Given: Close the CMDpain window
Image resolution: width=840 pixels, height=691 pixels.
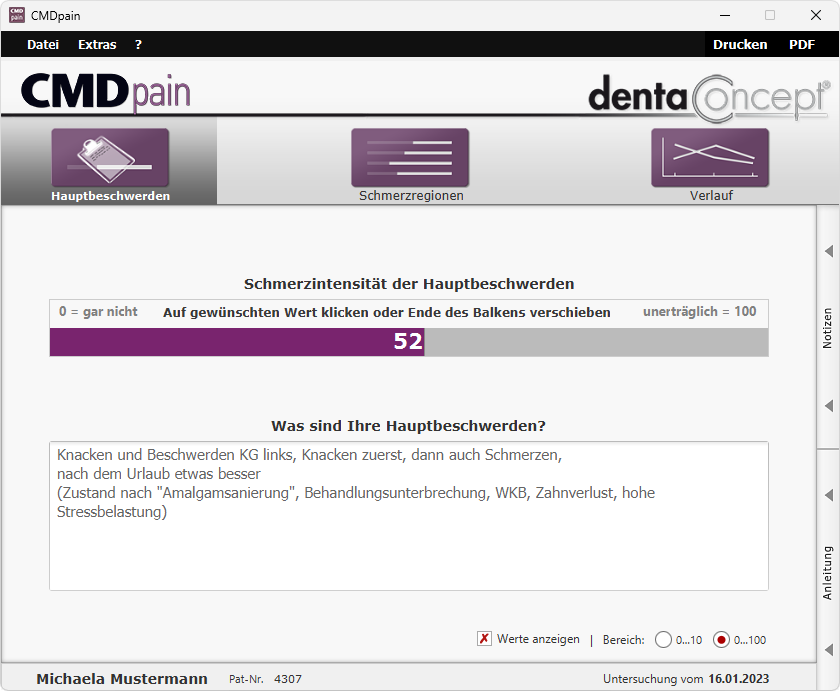Looking at the screenshot, I should [815, 15].
